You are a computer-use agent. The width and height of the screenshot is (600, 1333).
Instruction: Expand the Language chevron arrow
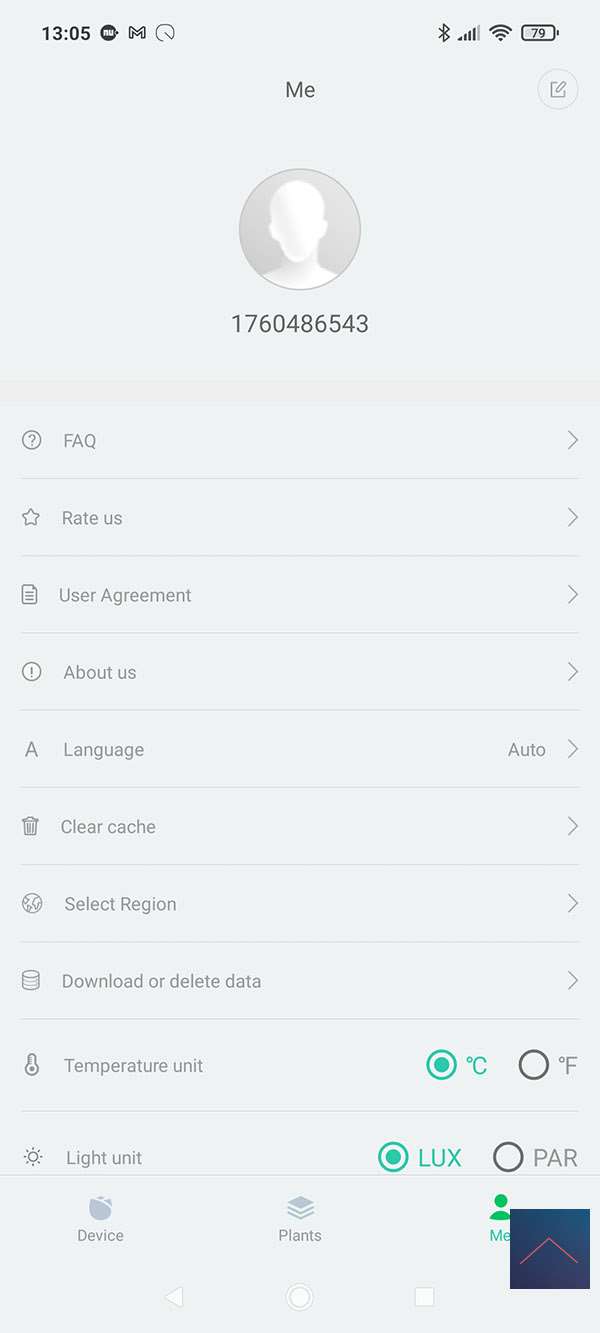pos(573,749)
